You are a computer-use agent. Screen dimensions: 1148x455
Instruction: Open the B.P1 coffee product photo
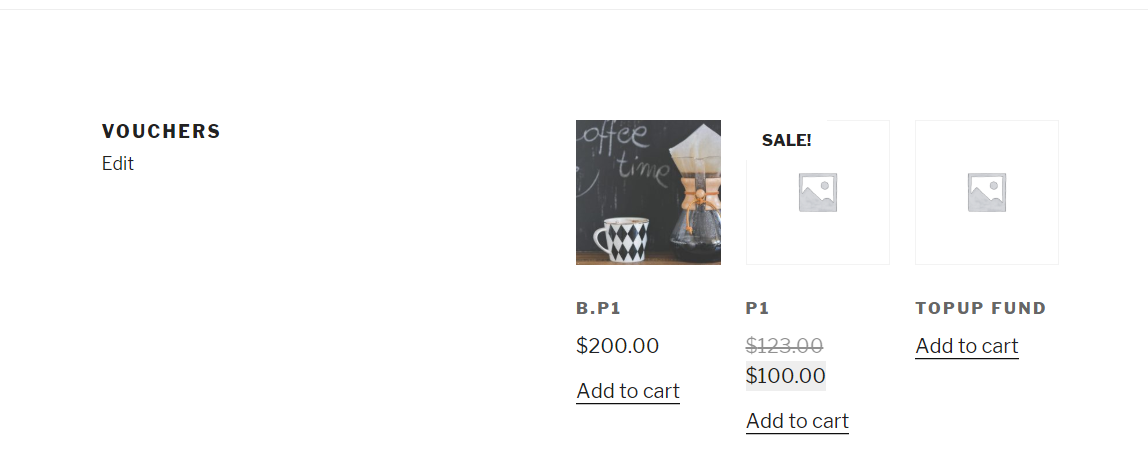(x=648, y=192)
